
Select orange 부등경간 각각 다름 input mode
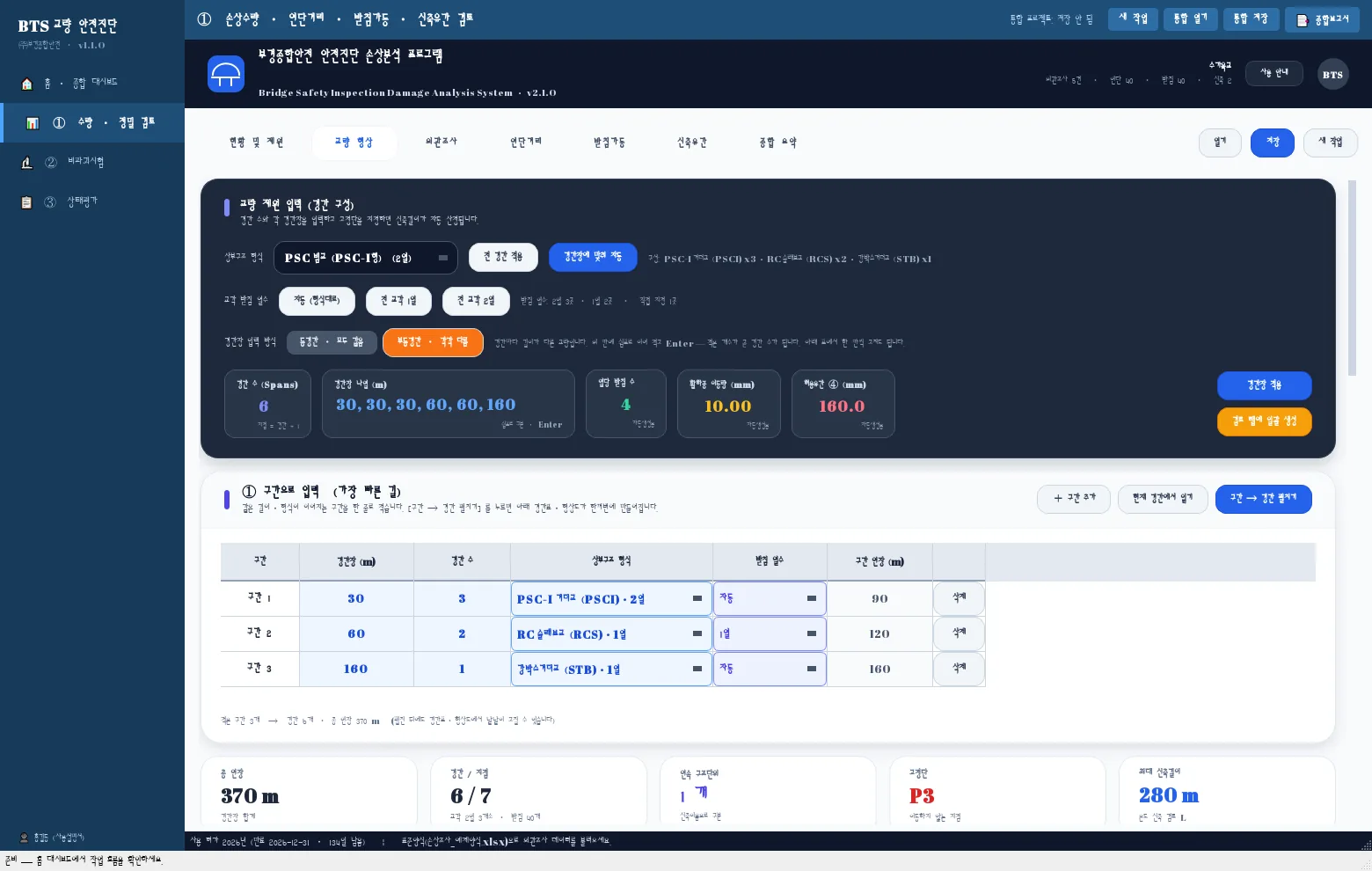coord(433,342)
